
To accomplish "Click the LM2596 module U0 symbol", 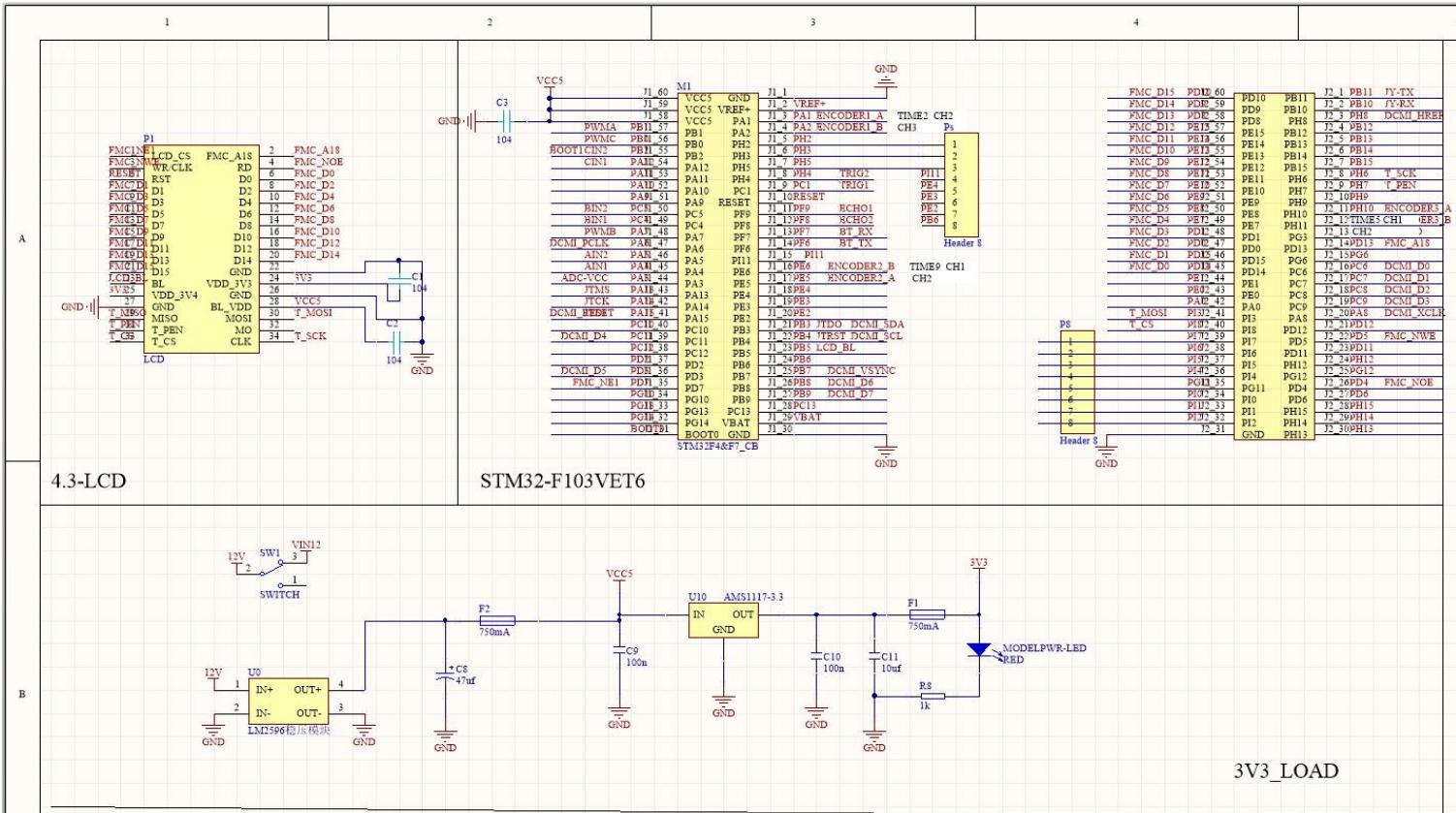I will click(289, 700).
